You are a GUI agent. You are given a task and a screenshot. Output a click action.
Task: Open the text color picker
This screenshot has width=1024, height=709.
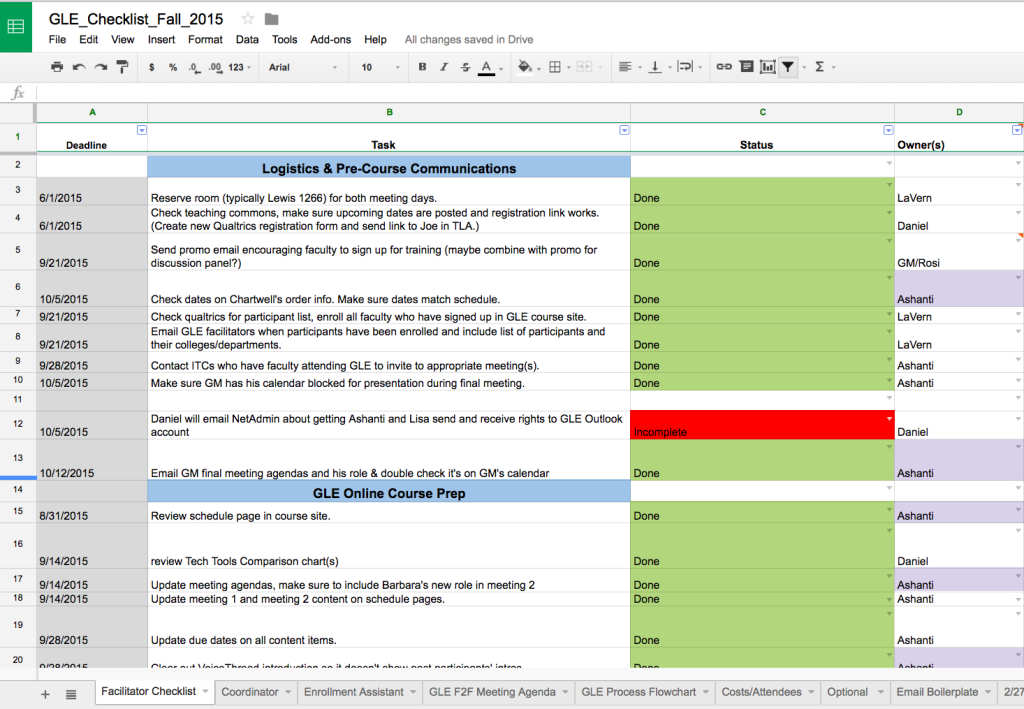[487, 67]
